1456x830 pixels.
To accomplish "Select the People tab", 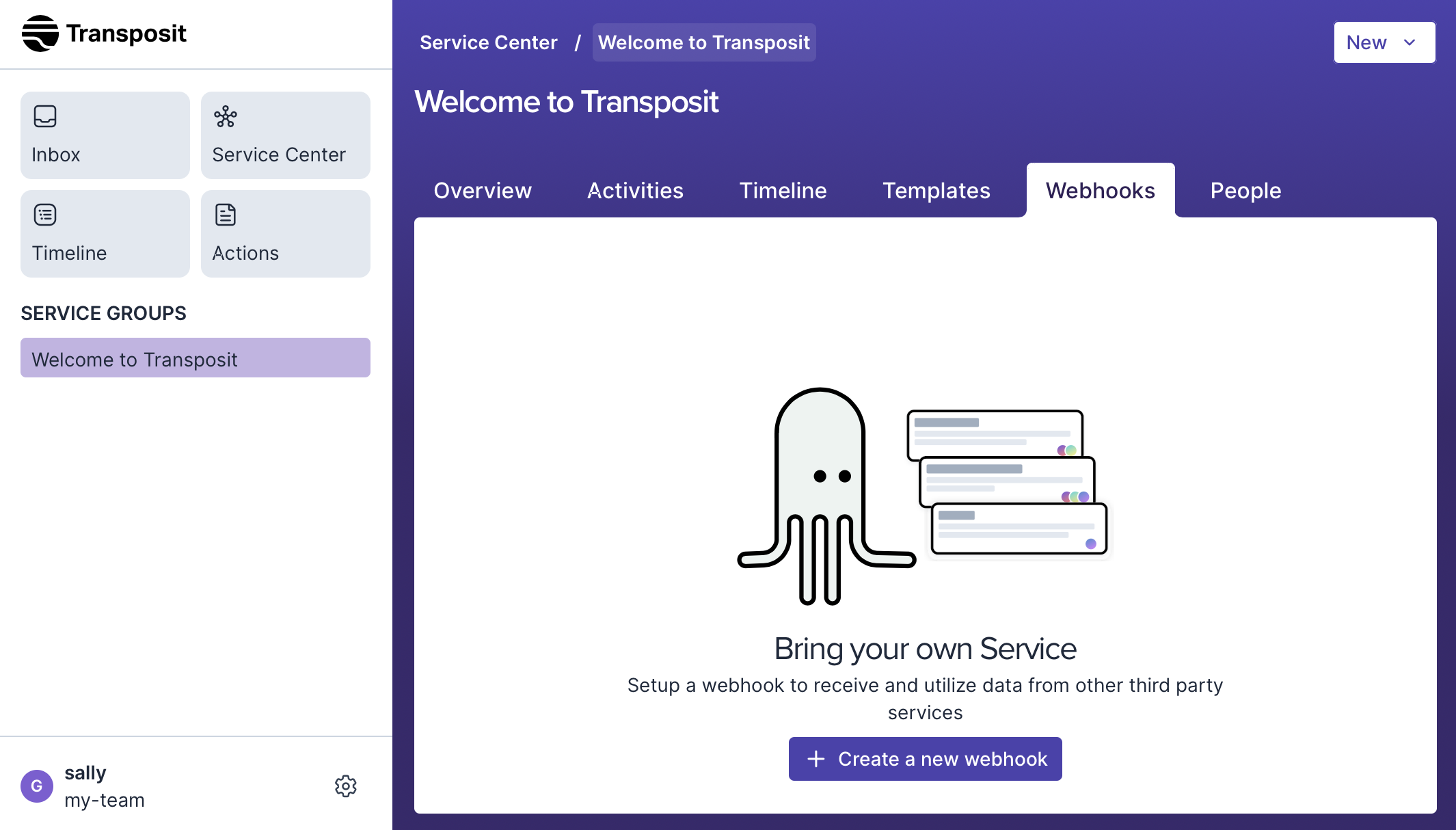I will pyautogui.click(x=1245, y=191).
